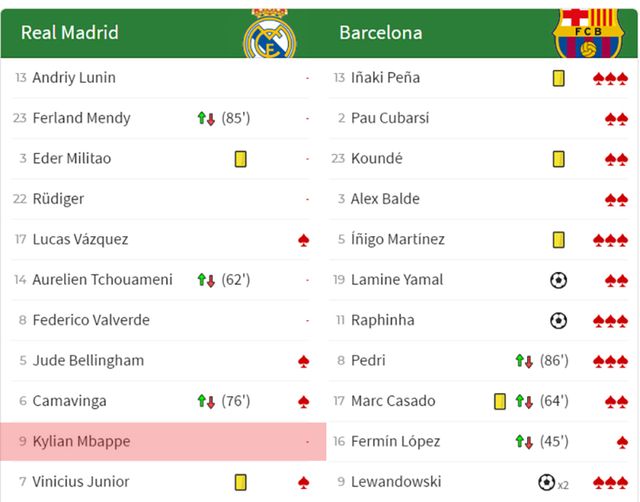Click Íñigo Martínez's three spades rating
The image size is (640, 502).
(x=610, y=240)
